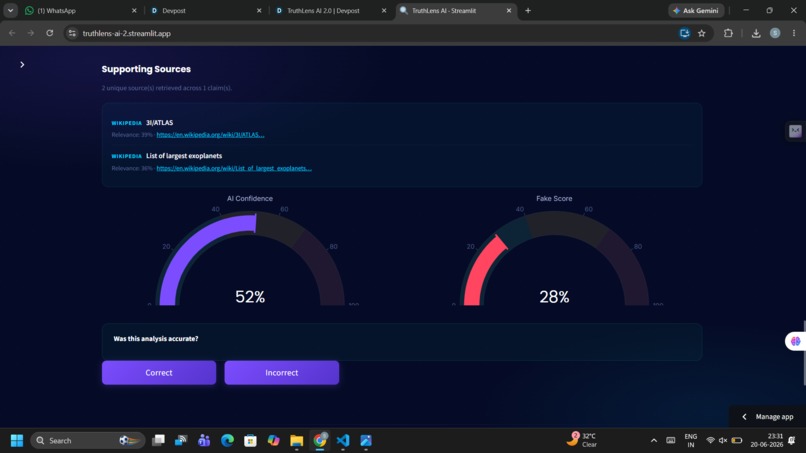Open Wi-Fi network settings

click(x=710, y=441)
